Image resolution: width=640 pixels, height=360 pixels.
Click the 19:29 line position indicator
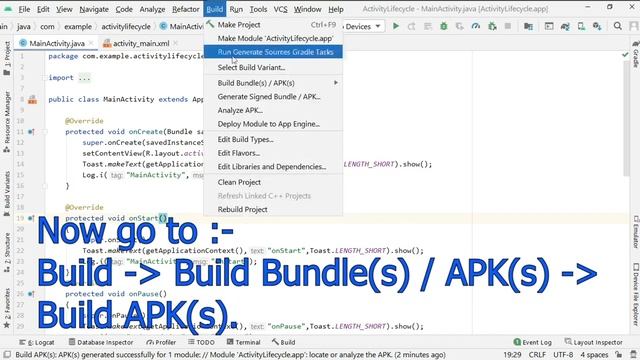tap(512, 355)
